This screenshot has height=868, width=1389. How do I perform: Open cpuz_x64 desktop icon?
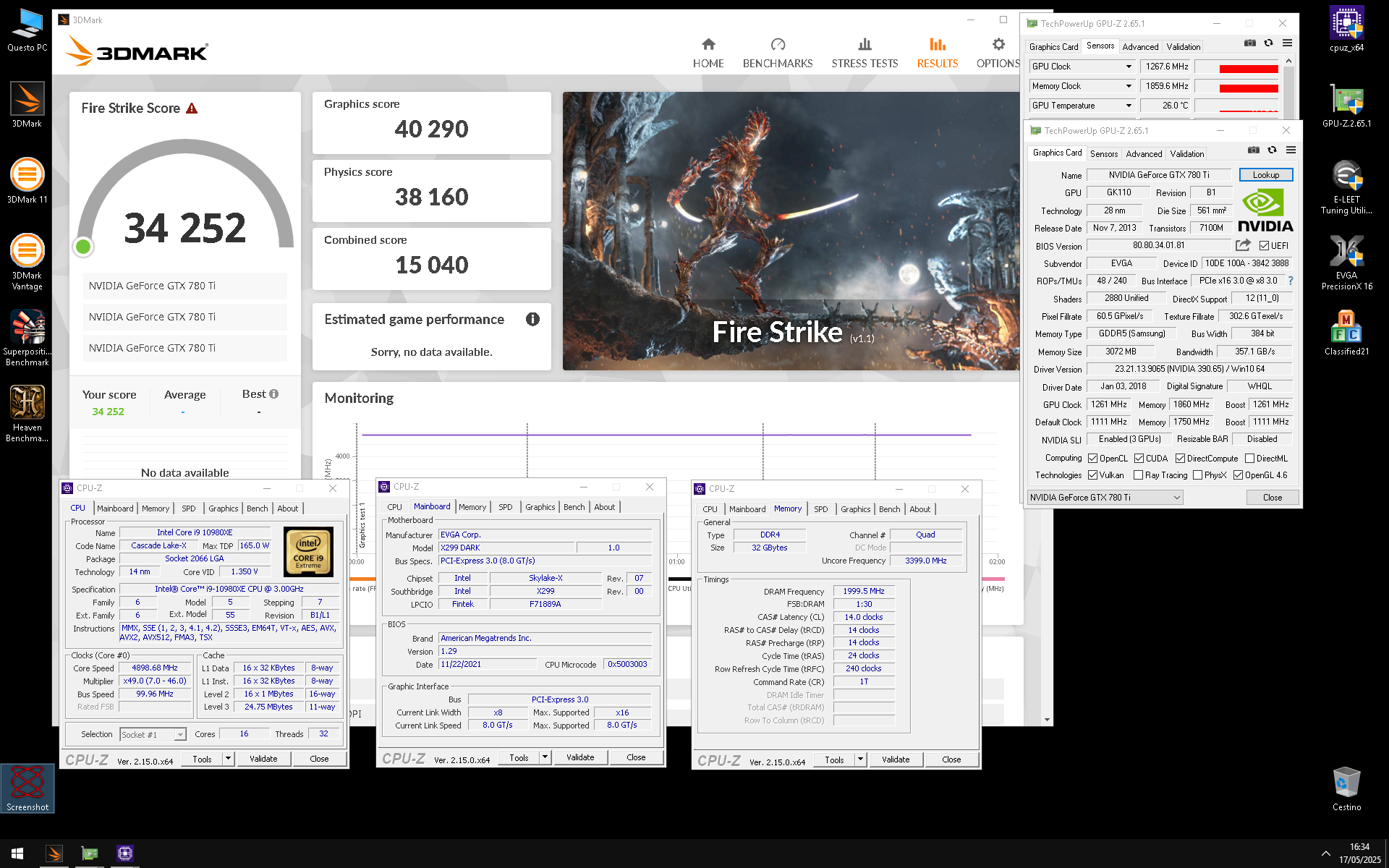tap(1346, 30)
